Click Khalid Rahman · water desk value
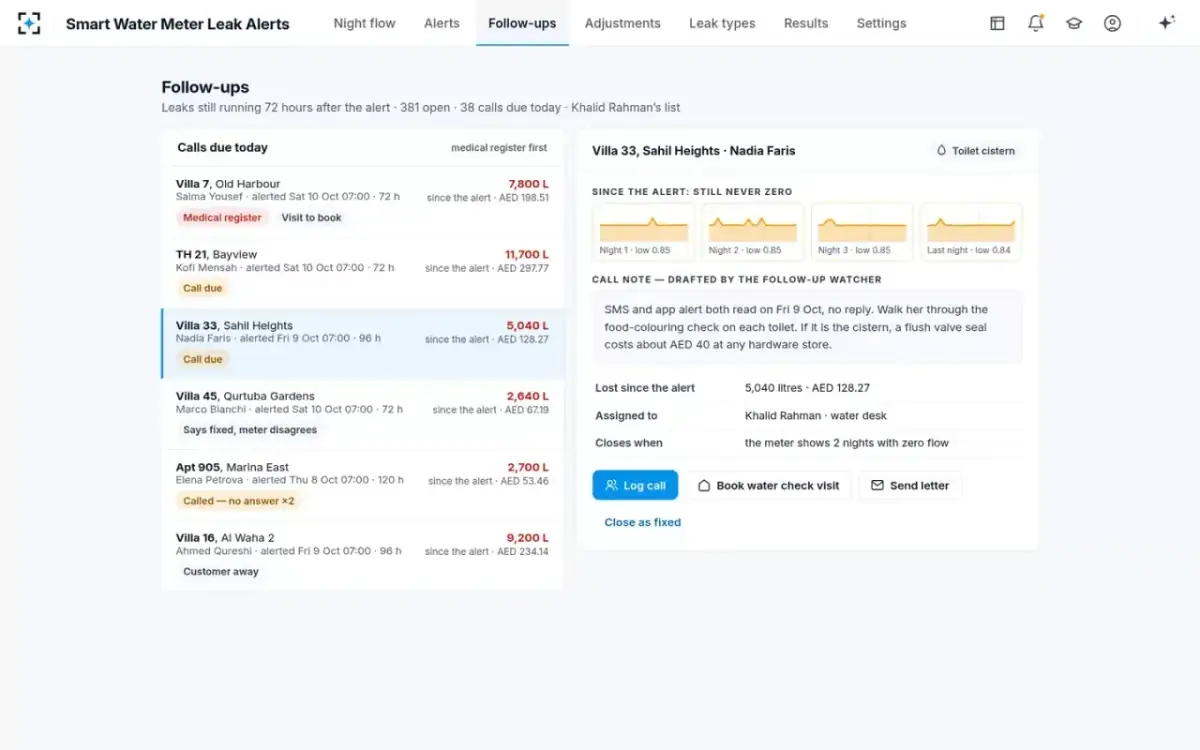The image size is (1200, 750). point(815,416)
